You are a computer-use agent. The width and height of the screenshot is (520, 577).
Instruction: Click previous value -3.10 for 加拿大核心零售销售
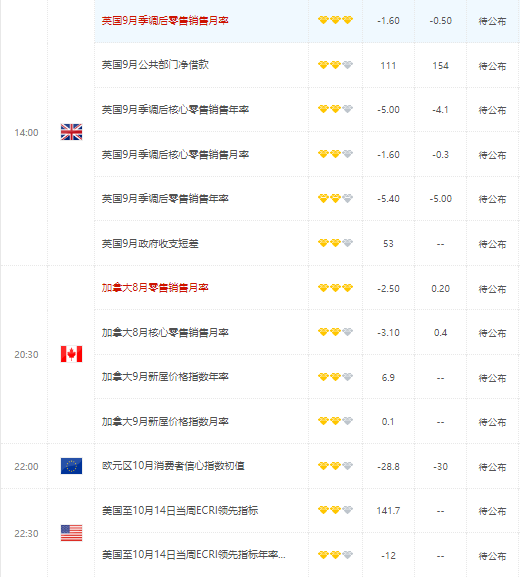pos(388,333)
